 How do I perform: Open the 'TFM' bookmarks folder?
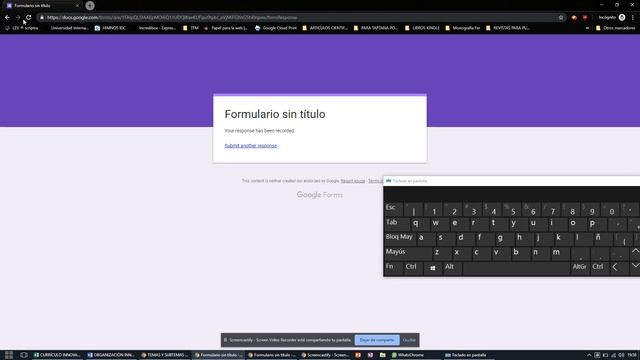point(191,28)
